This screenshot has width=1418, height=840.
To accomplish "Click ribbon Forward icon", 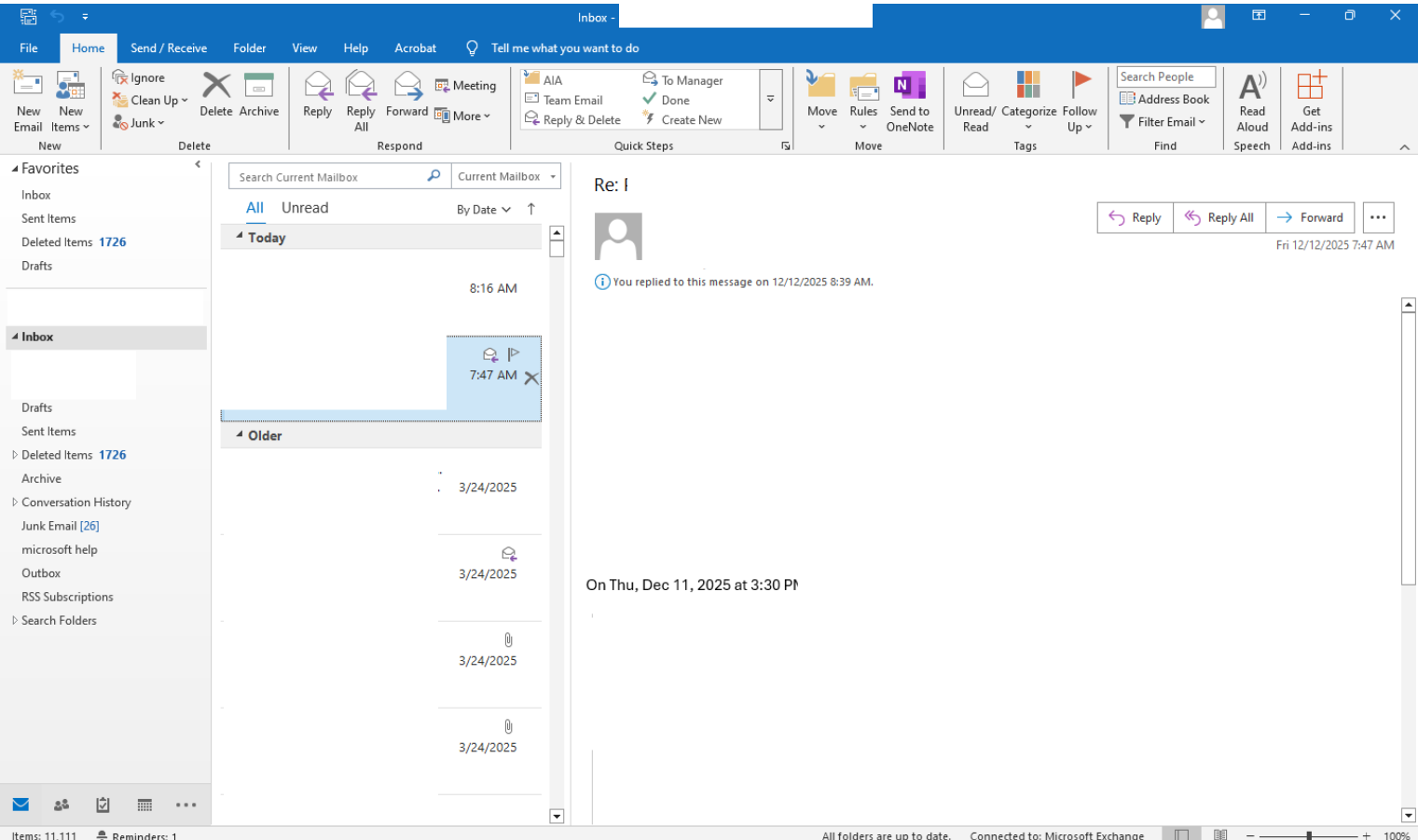I will 407,94.
